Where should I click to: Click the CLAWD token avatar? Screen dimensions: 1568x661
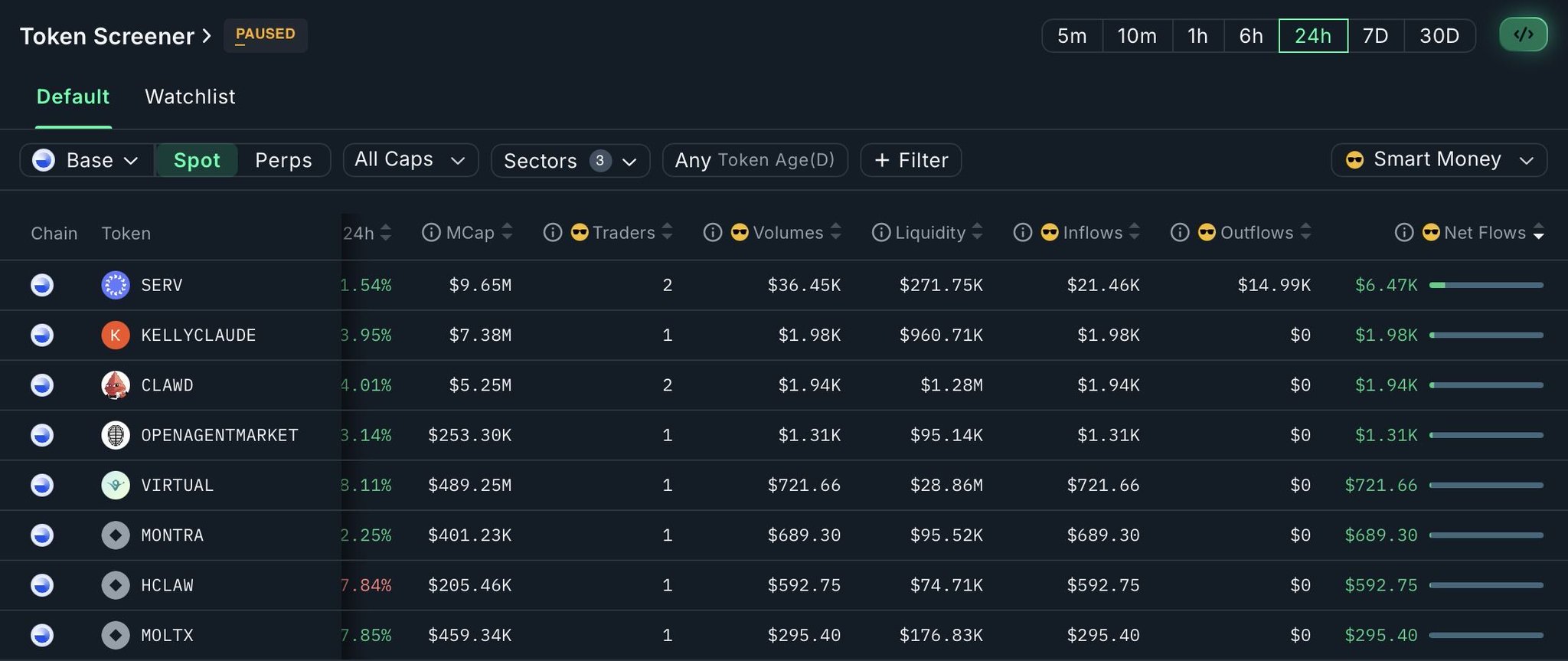click(116, 384)
